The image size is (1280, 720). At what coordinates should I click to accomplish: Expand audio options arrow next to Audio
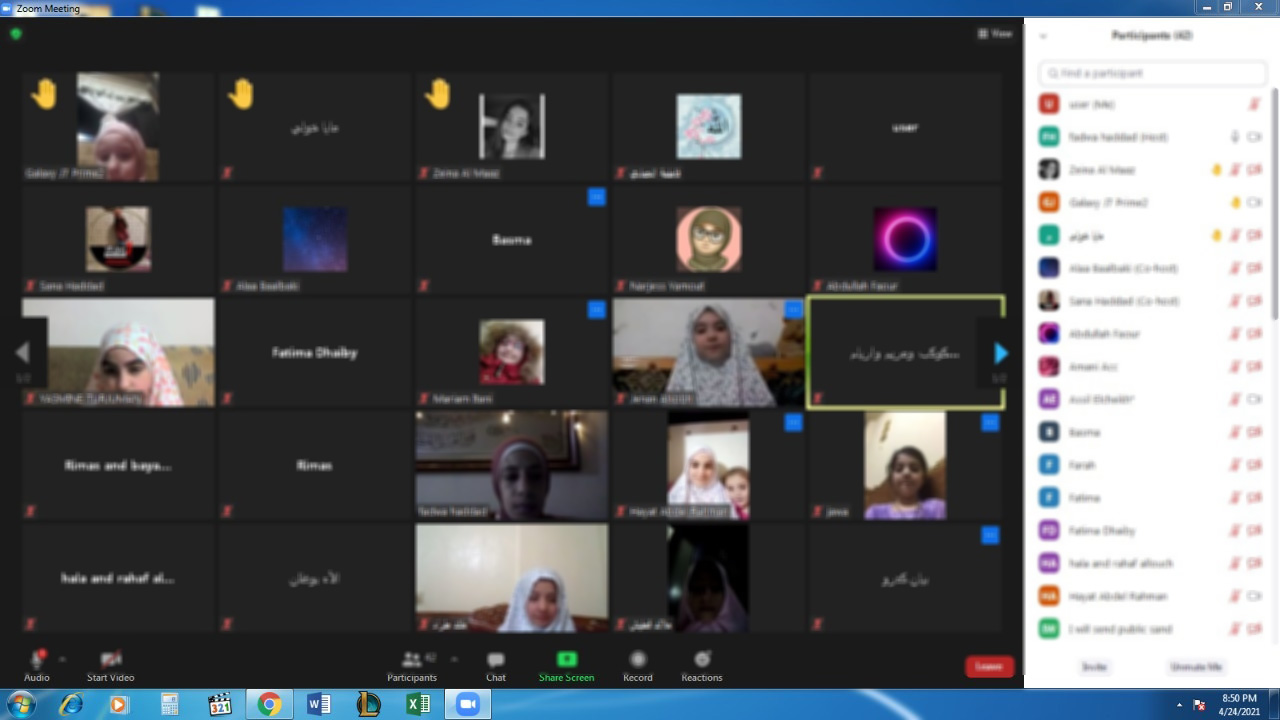62,659
